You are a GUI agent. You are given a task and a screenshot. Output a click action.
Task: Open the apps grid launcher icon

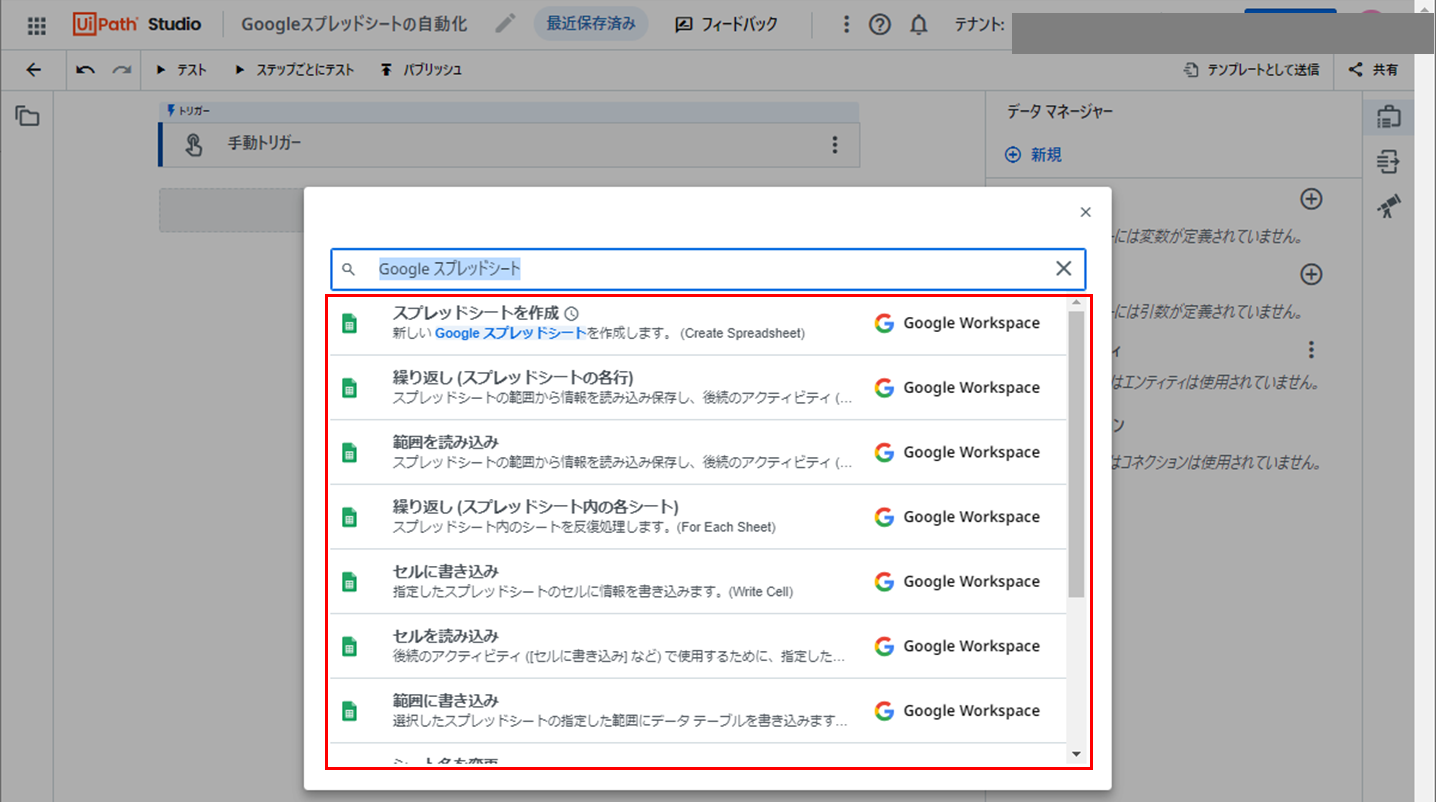[36, 25]
